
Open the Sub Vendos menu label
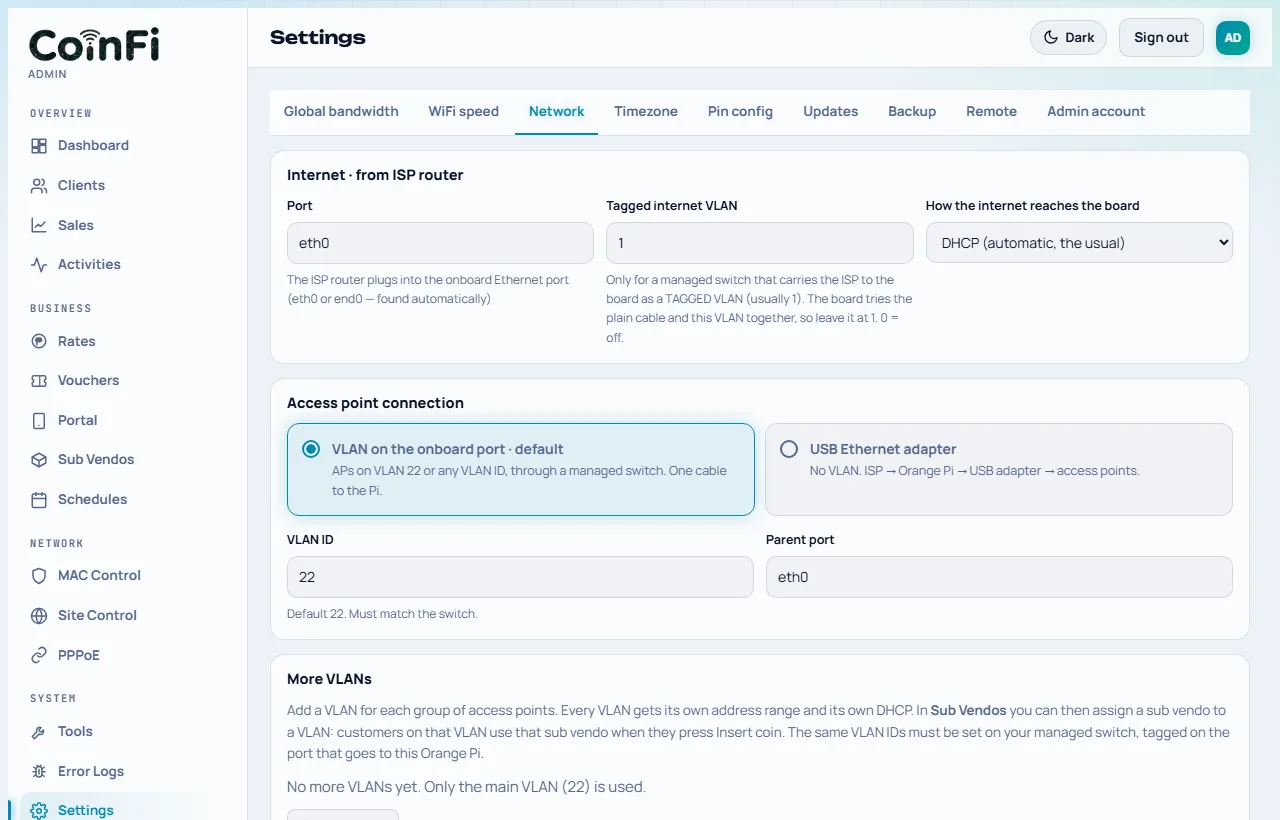pos(96,460)
